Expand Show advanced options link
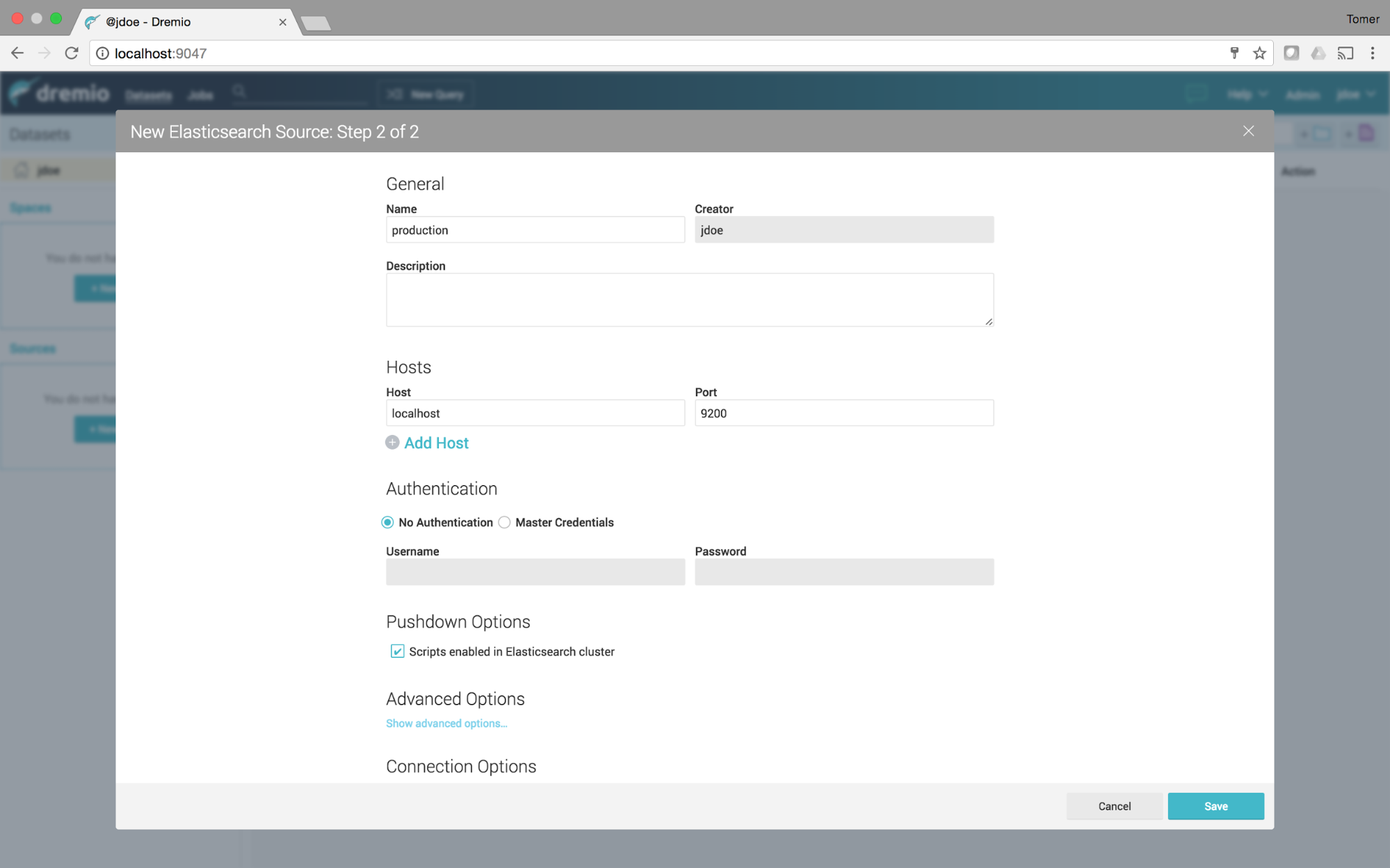This screenshot has width=1390, height=868. (x=446, y=723)
